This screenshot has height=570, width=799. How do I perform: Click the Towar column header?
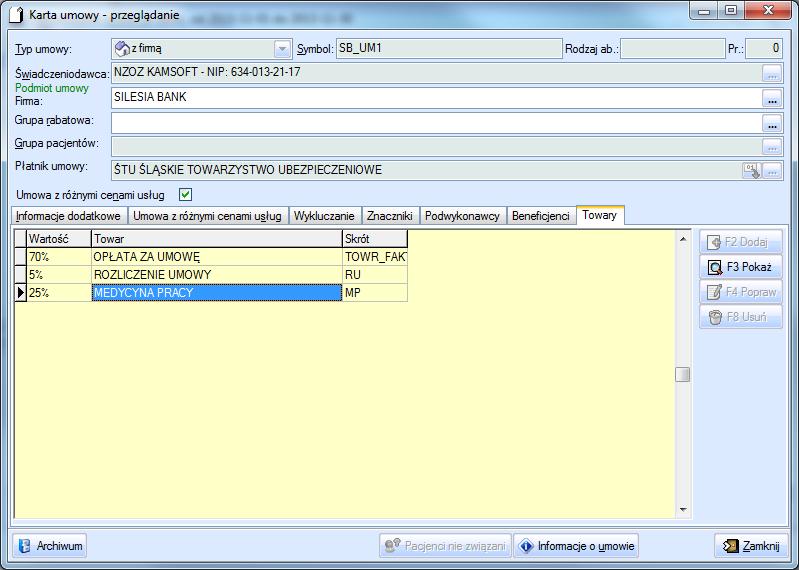coord(217,238)
